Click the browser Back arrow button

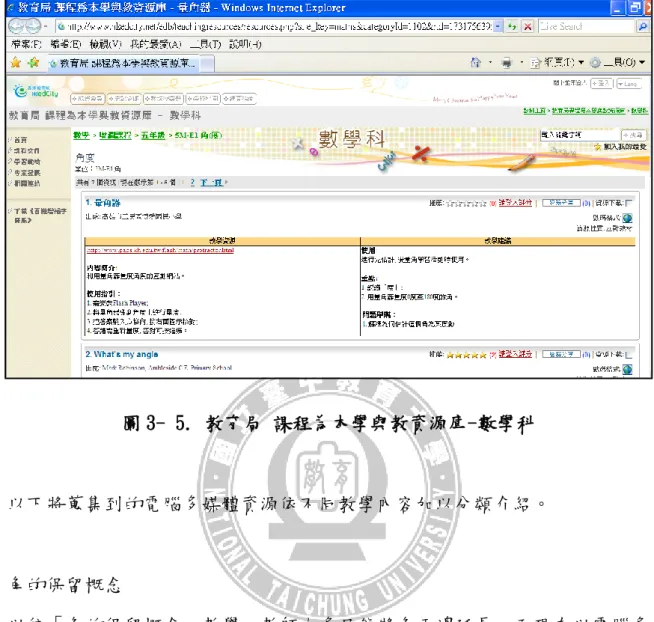[17, 26]
